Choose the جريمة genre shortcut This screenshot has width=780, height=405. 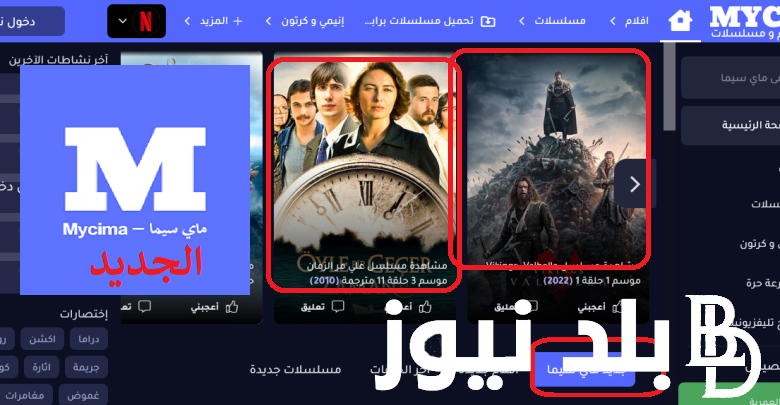click(86, 367)
